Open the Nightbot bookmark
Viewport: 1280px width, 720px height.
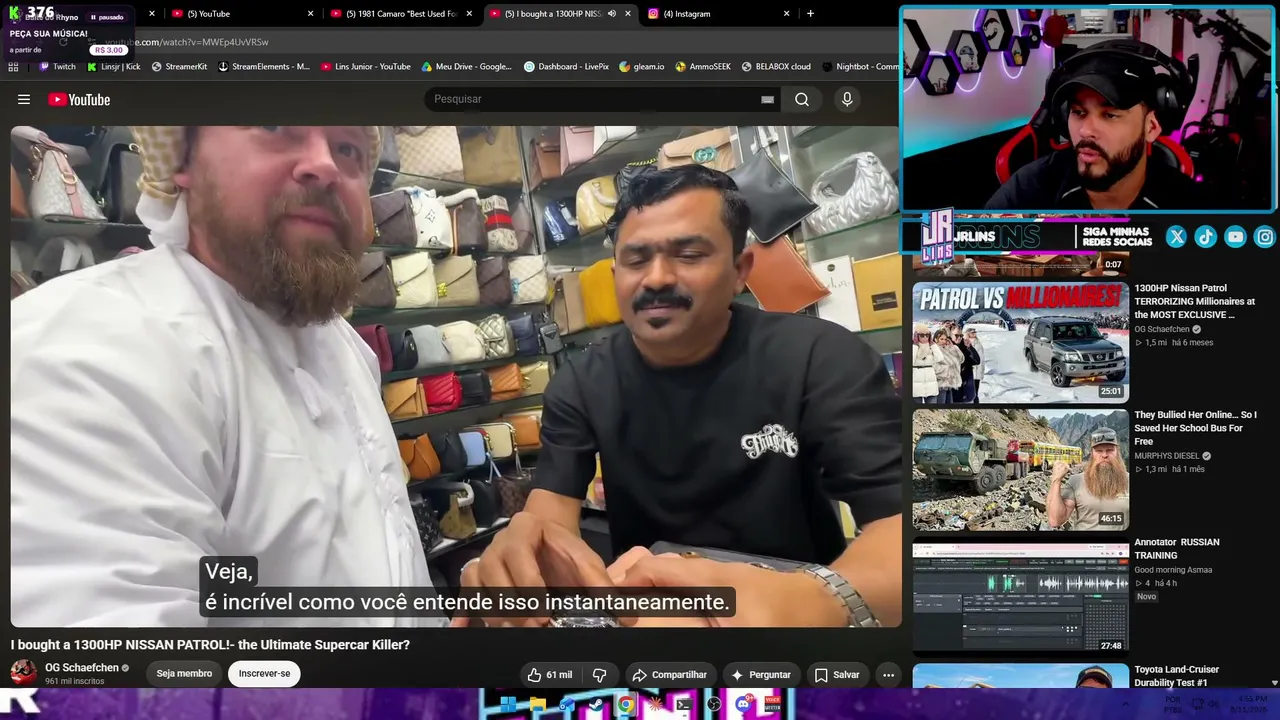point(860,67)
